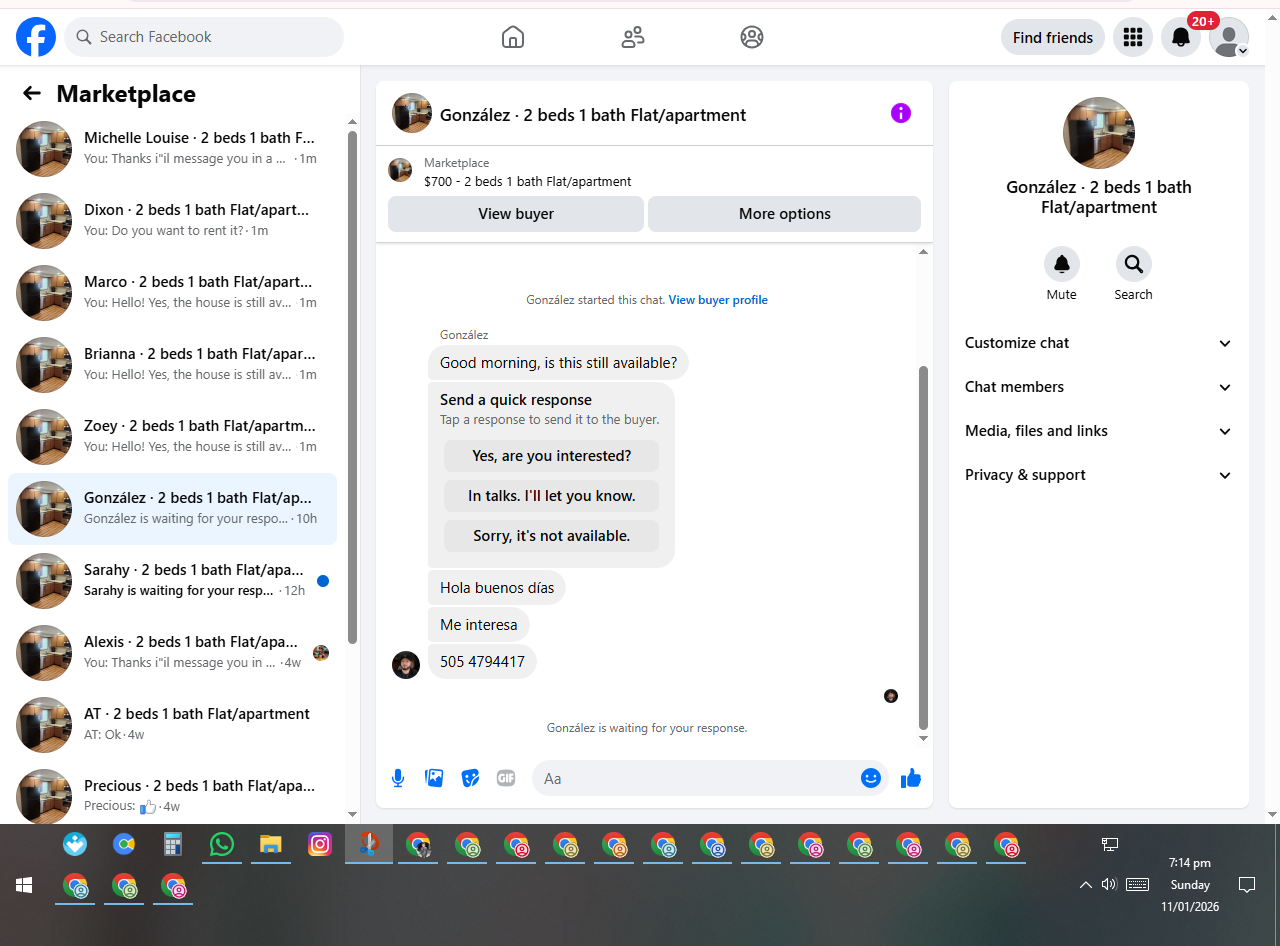Open the Zoey conversation

(172, 437)
